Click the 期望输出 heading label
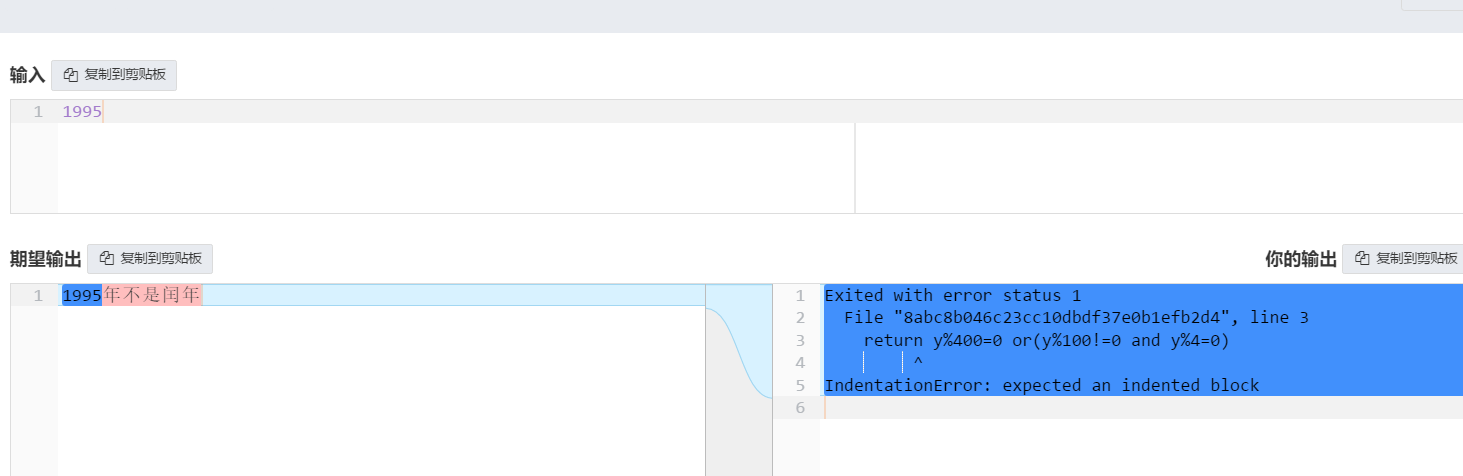The width and height of the screenshot is (1463, 476). click(x=45, y=259)
